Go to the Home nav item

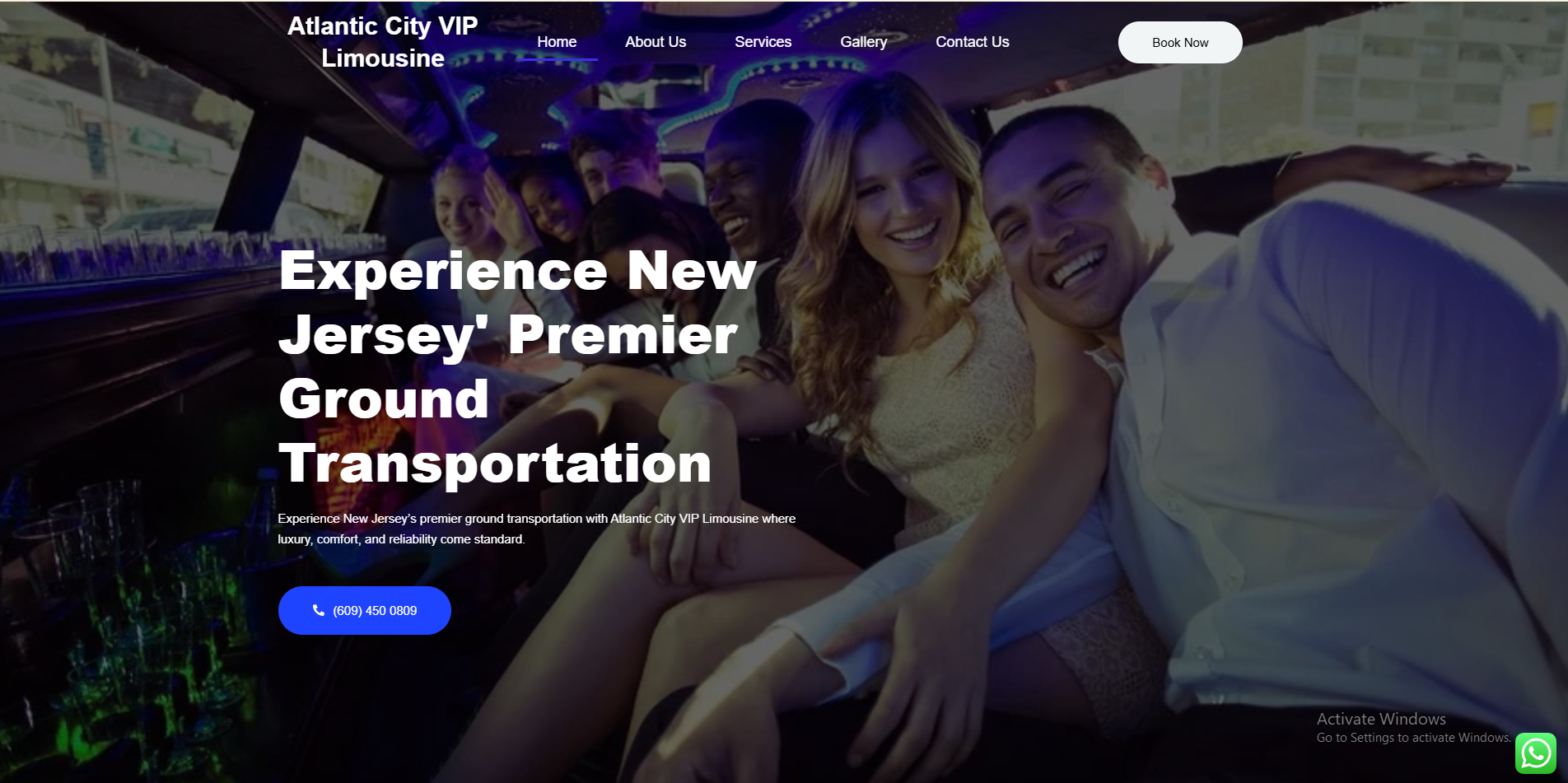[x=557, y=42]
